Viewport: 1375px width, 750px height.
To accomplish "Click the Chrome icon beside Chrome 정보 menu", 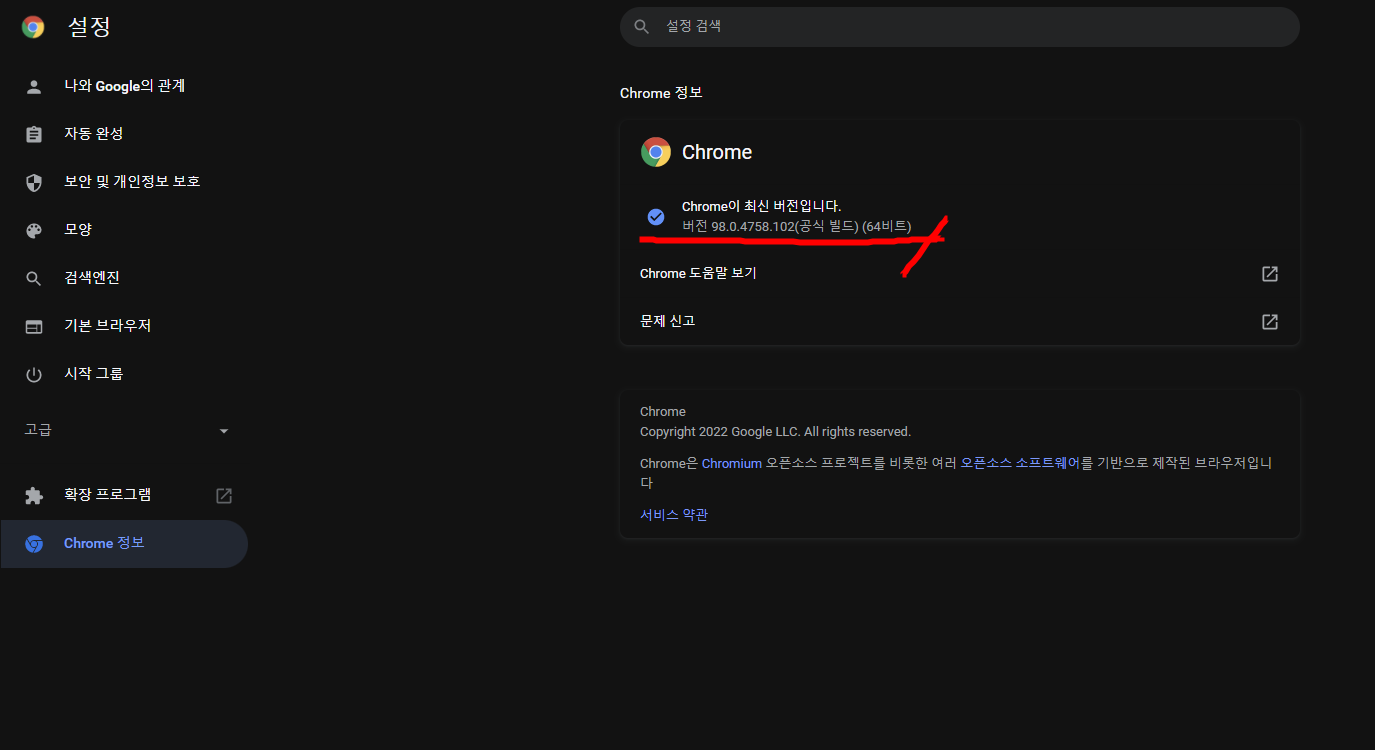I will (34, 543).
